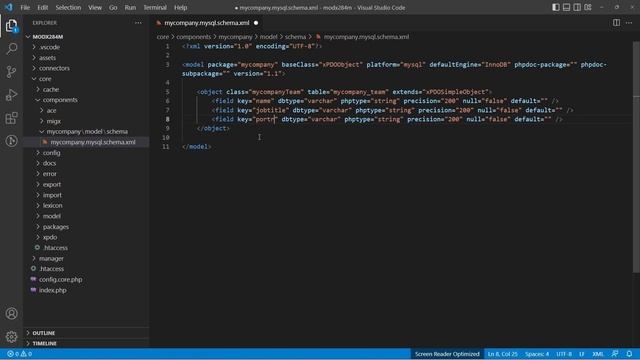Image resolution: width=640 pixels, height=360 pixels.
Task: Open notifications bell in status bar
Action: (x=629, y=354)
